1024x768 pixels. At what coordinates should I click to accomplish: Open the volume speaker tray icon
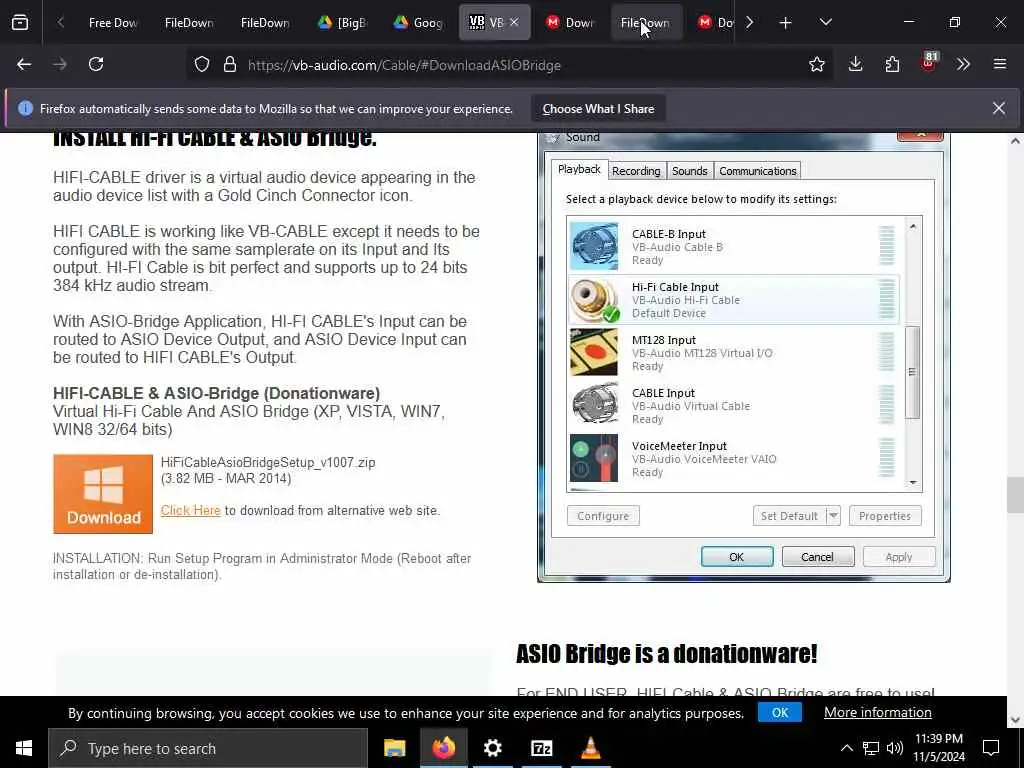tap(895, 748)
